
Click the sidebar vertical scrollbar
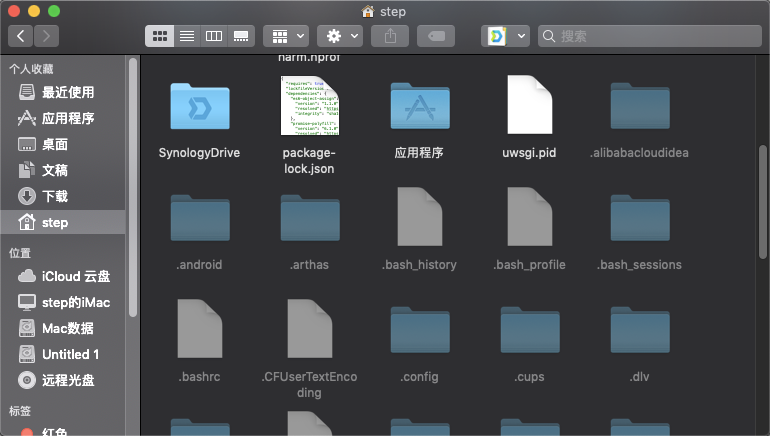click(x=133, y=187)
